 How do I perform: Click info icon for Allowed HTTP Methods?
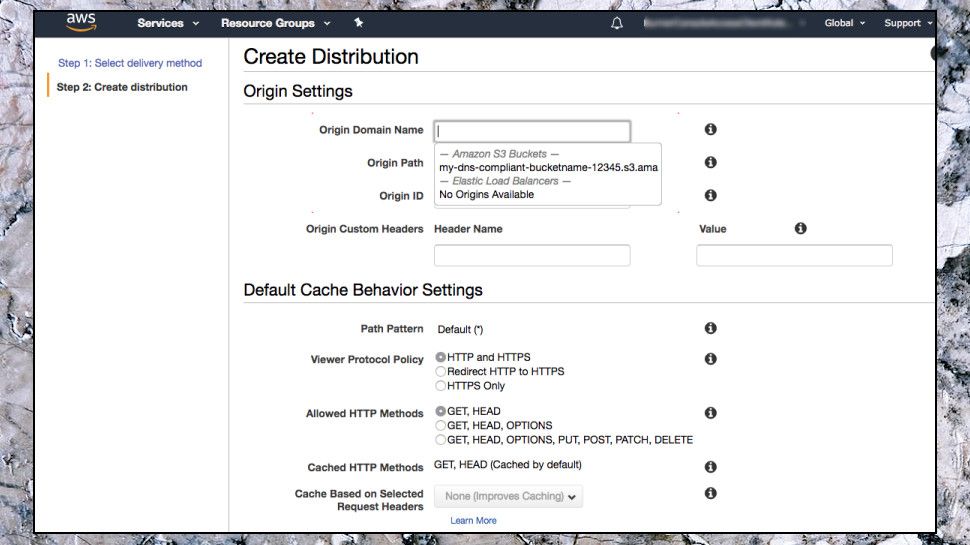tap(711, 412)
